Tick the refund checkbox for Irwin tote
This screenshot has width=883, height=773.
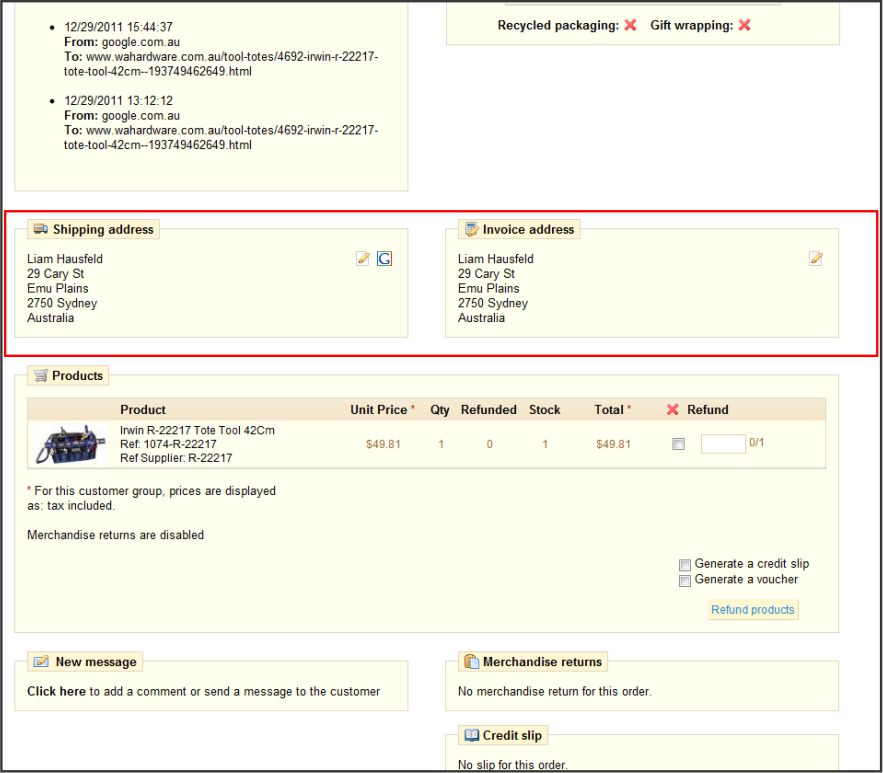click(x=679, y=444)
